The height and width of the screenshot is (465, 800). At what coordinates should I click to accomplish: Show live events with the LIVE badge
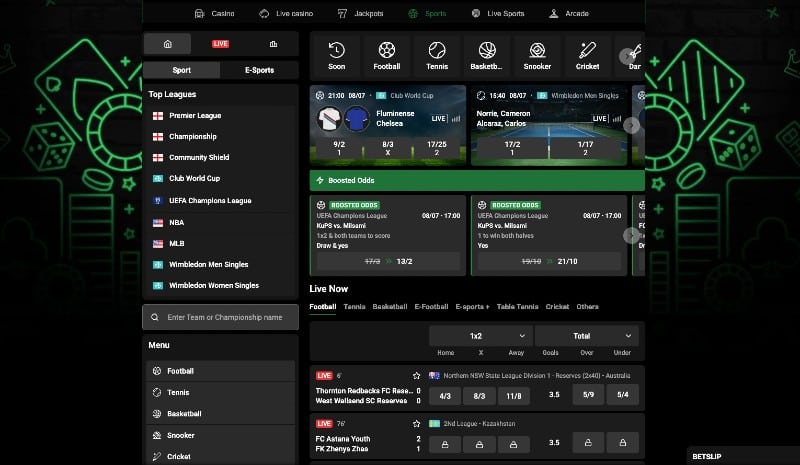pos(220,44)
